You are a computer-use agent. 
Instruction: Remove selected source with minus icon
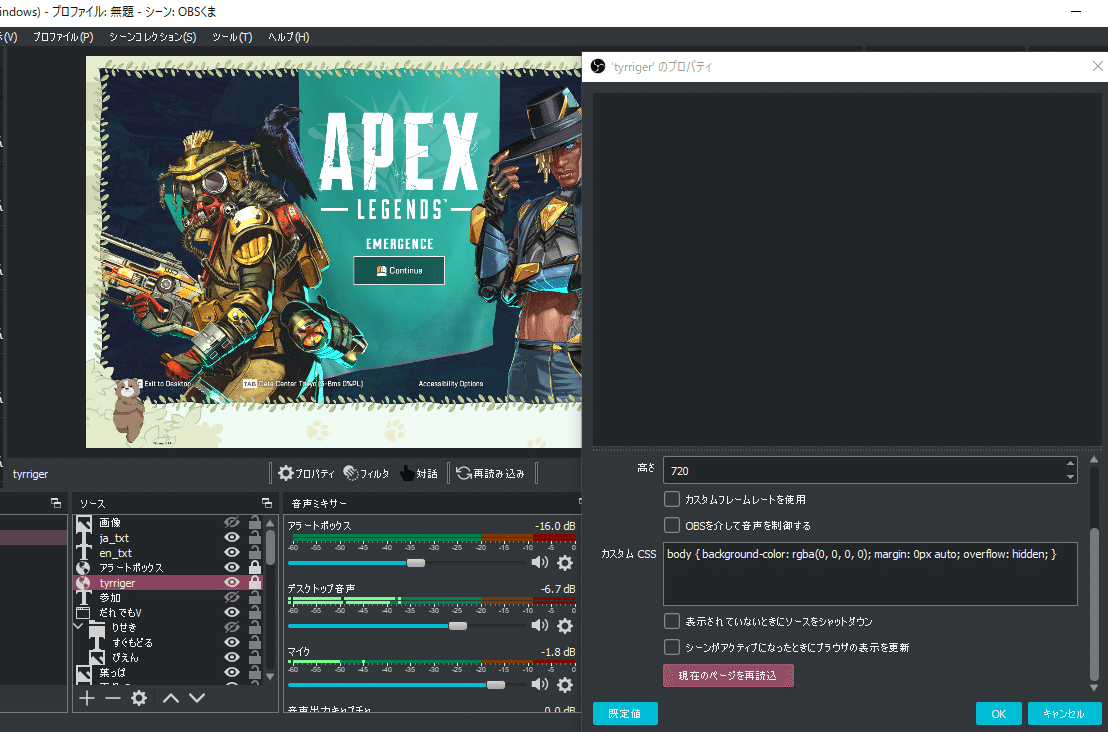click(x=113, y=698)
